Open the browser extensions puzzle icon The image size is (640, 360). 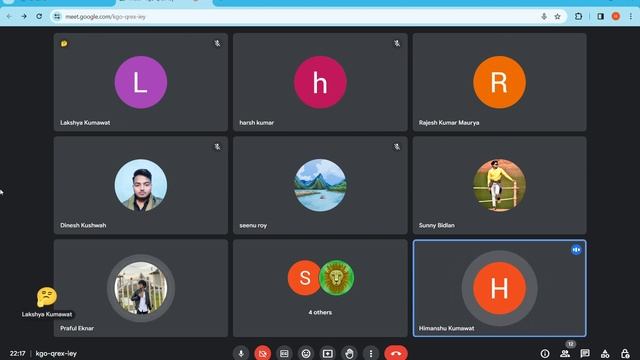578,16
